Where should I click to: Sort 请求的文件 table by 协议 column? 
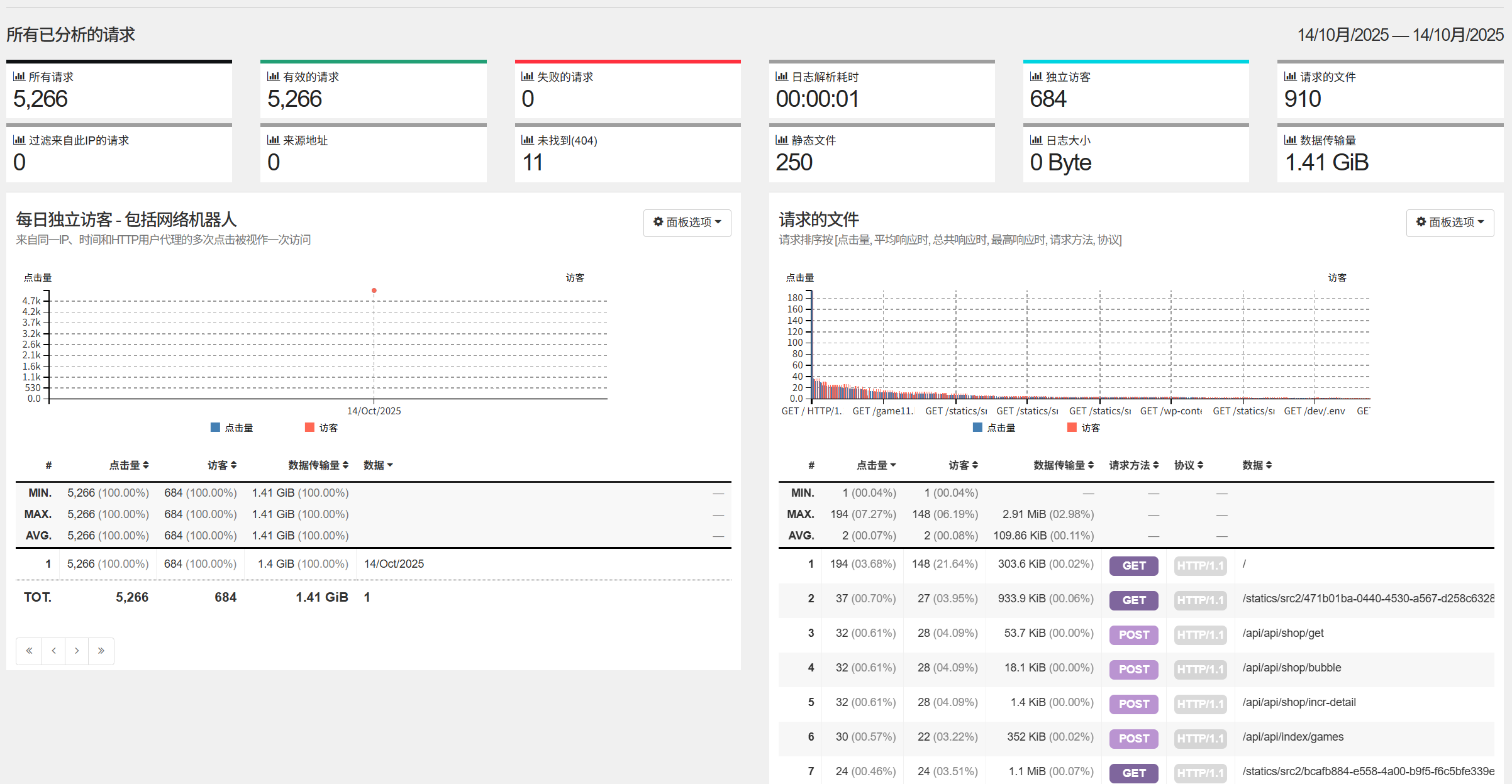coord(1188,465)
